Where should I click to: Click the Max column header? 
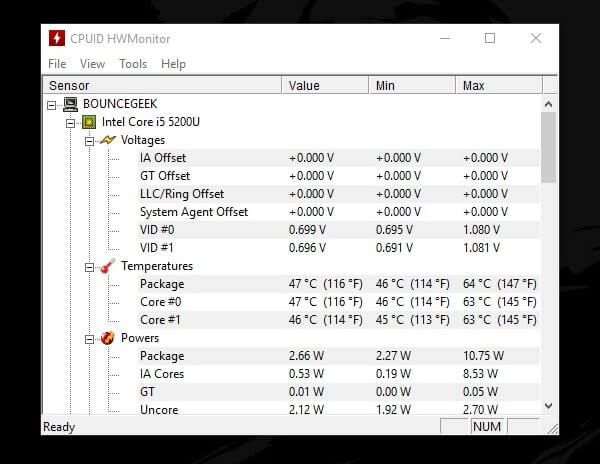point(499,85)
